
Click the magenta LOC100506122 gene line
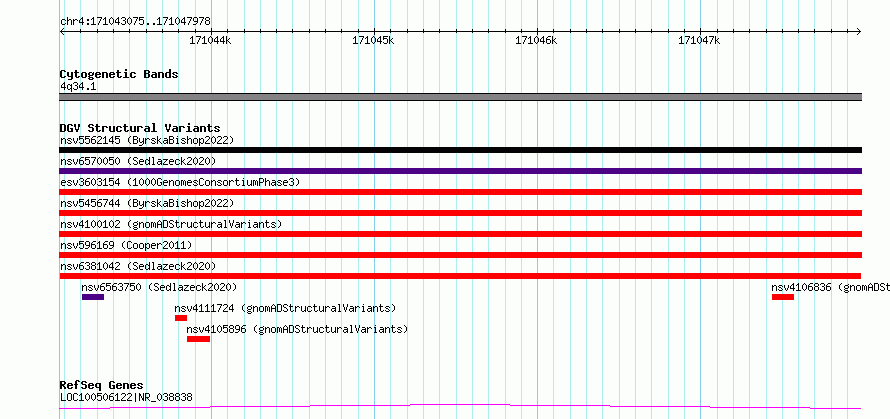point(460,407)
